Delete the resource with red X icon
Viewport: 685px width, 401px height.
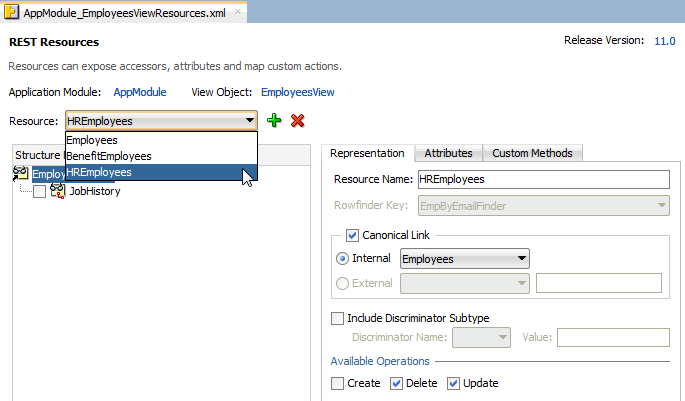point(298,121)
